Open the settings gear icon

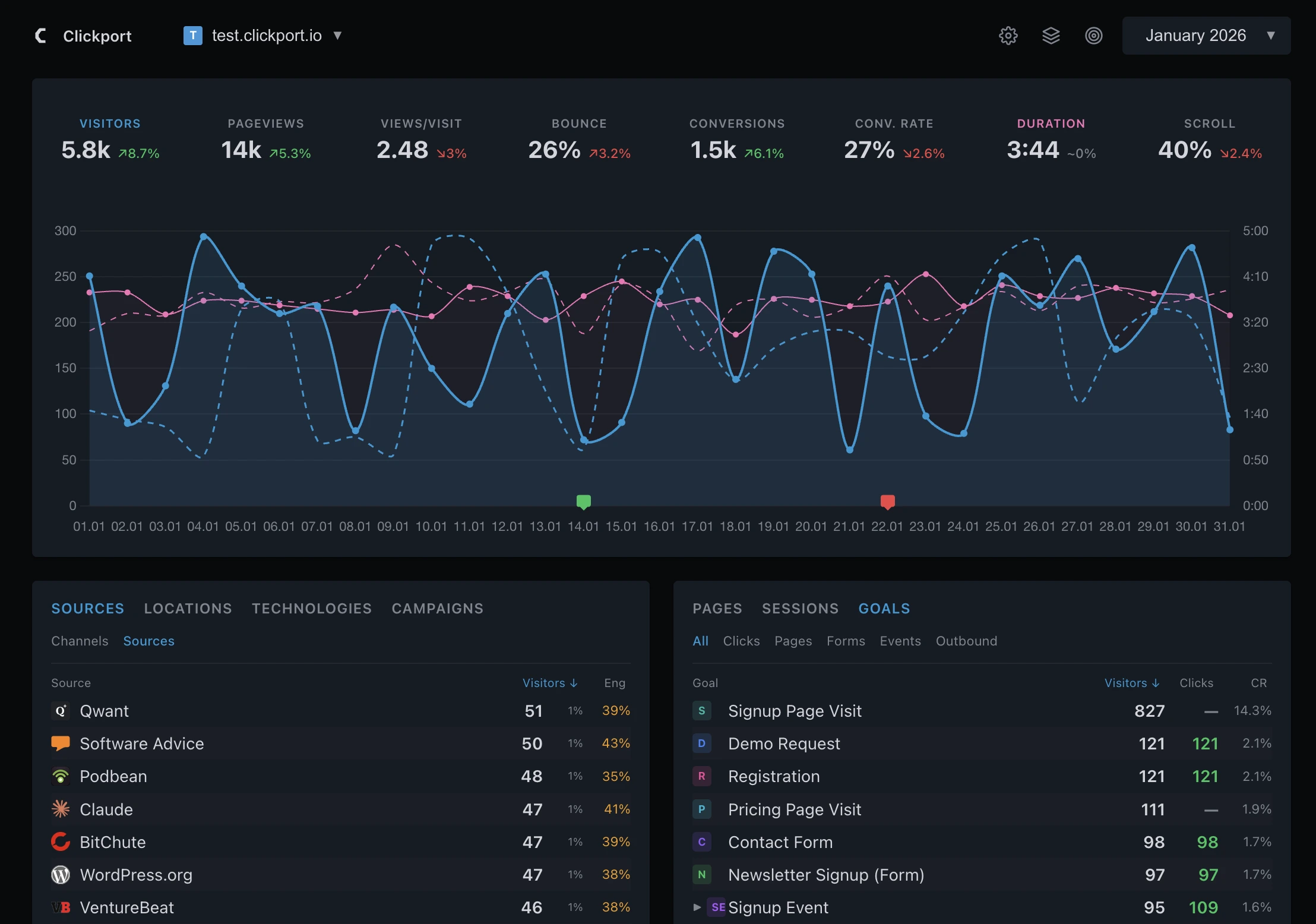click(x=1008, y=36)
